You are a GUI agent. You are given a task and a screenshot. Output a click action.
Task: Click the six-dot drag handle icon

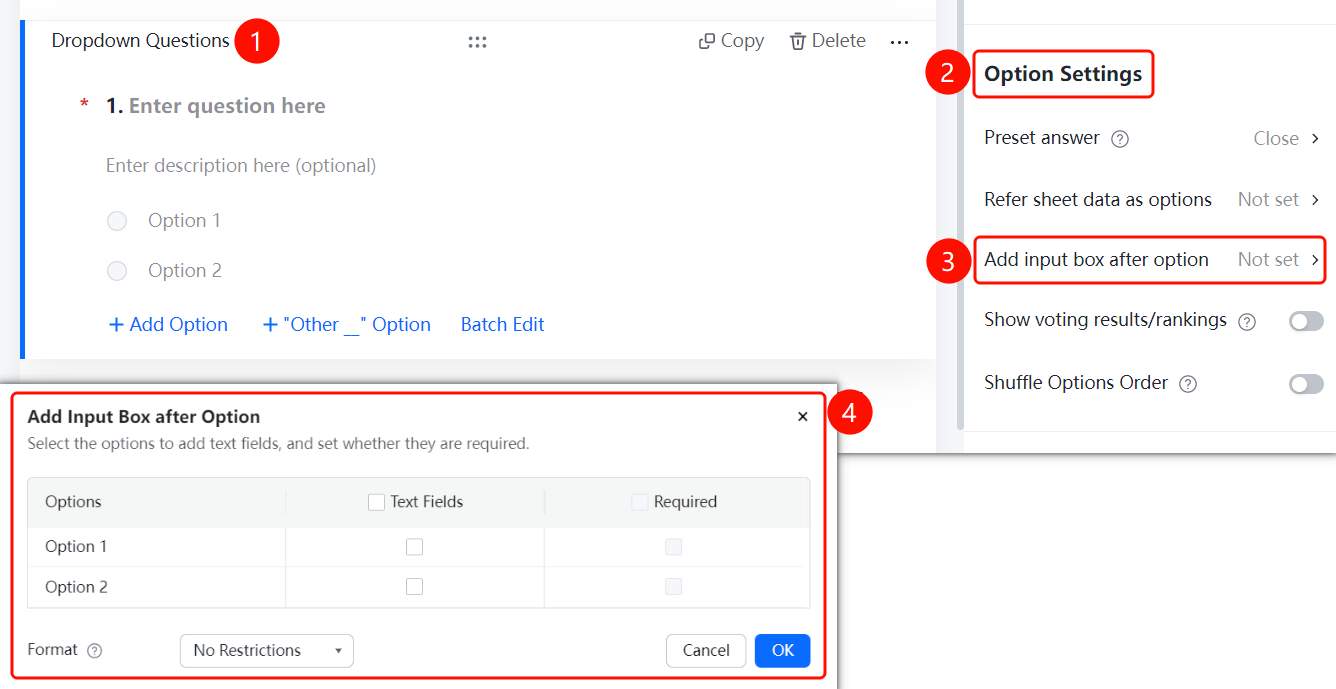tap(477, 42)
